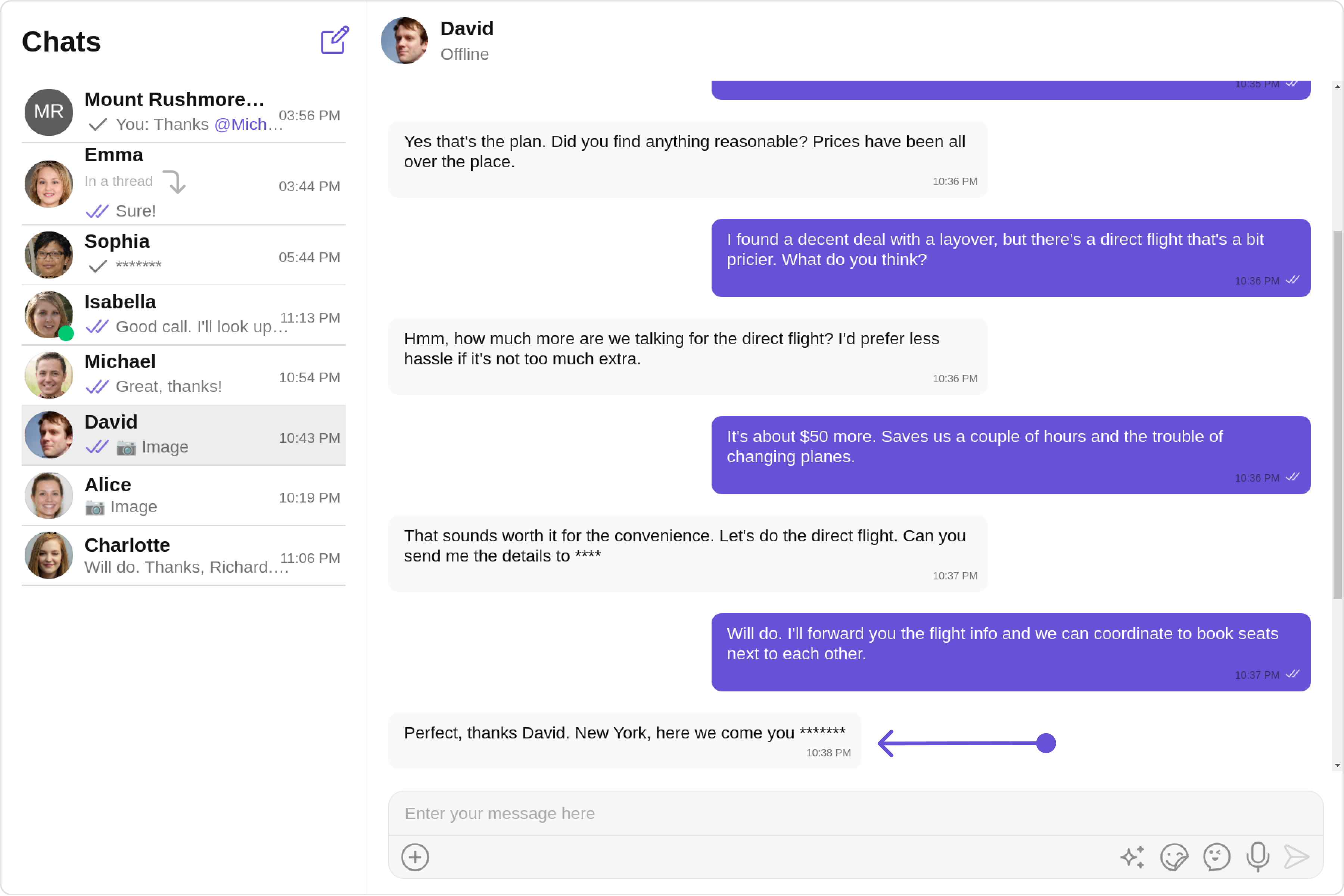Click David's header profile picture
This screenshot has width=1344, height=896.
click(404, 41)
